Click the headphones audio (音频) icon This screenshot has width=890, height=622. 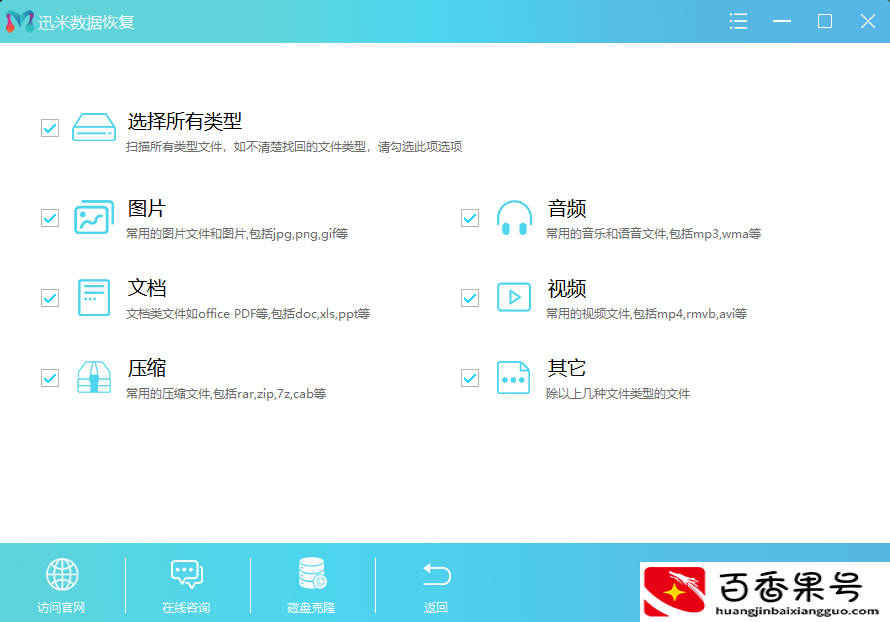(x=514, y=218)
